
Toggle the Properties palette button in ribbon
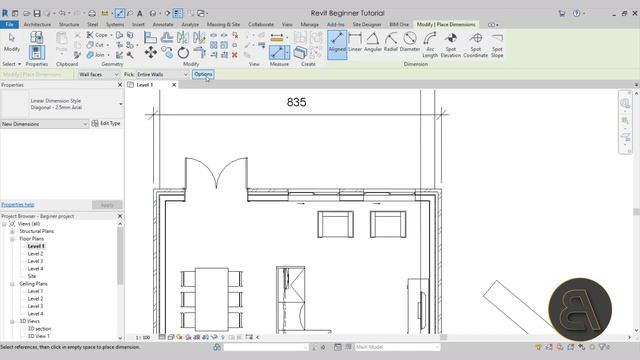pyautogui.click(x=37, y=52)
